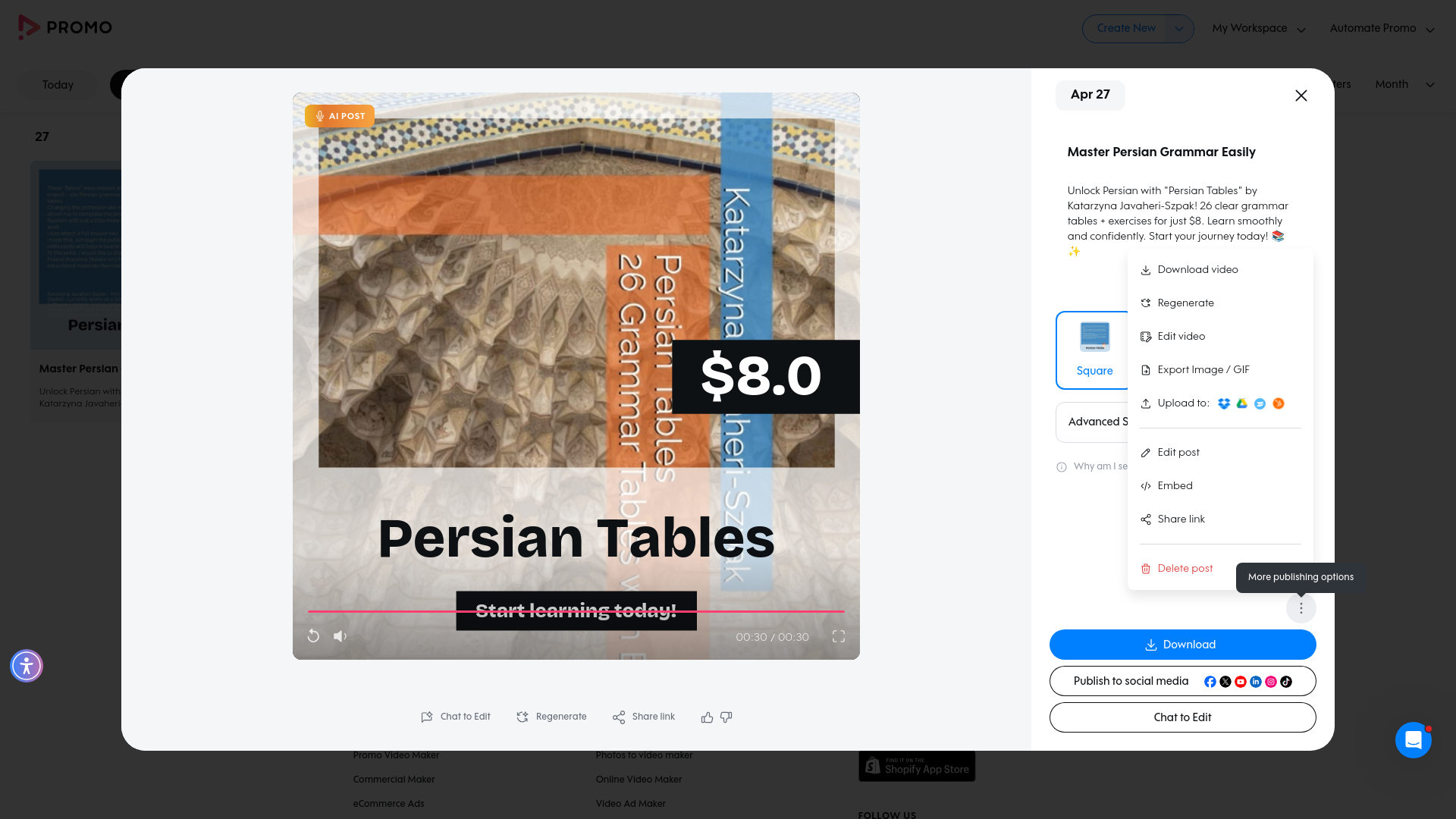Click the blue Download button
This screenshot has height=819, width=1456.
pos(1182,645)
